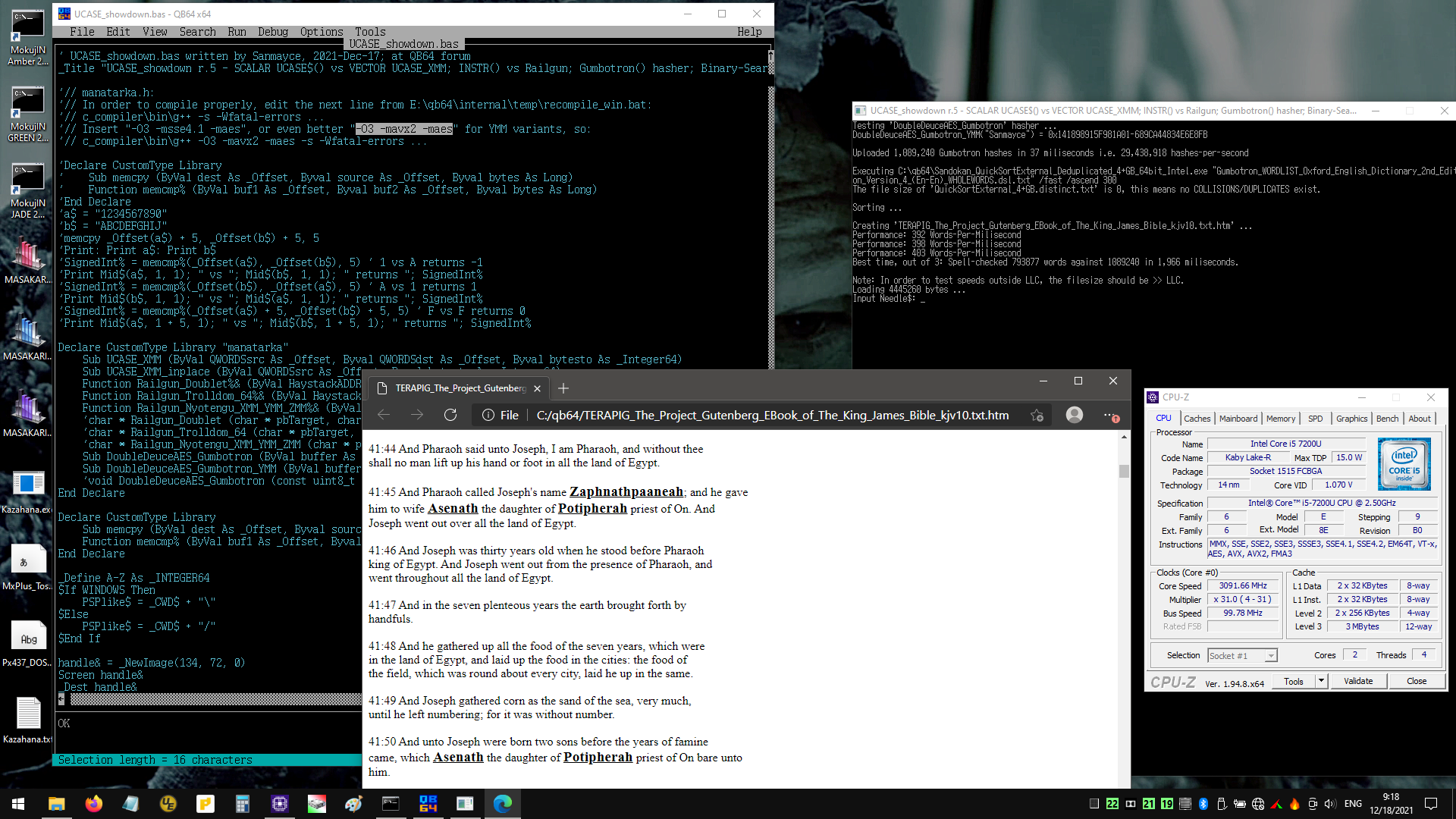Switch to the SPD tab in CPU-Z
Screen dimensions: 1456x819
click(x=1315, y=419)
